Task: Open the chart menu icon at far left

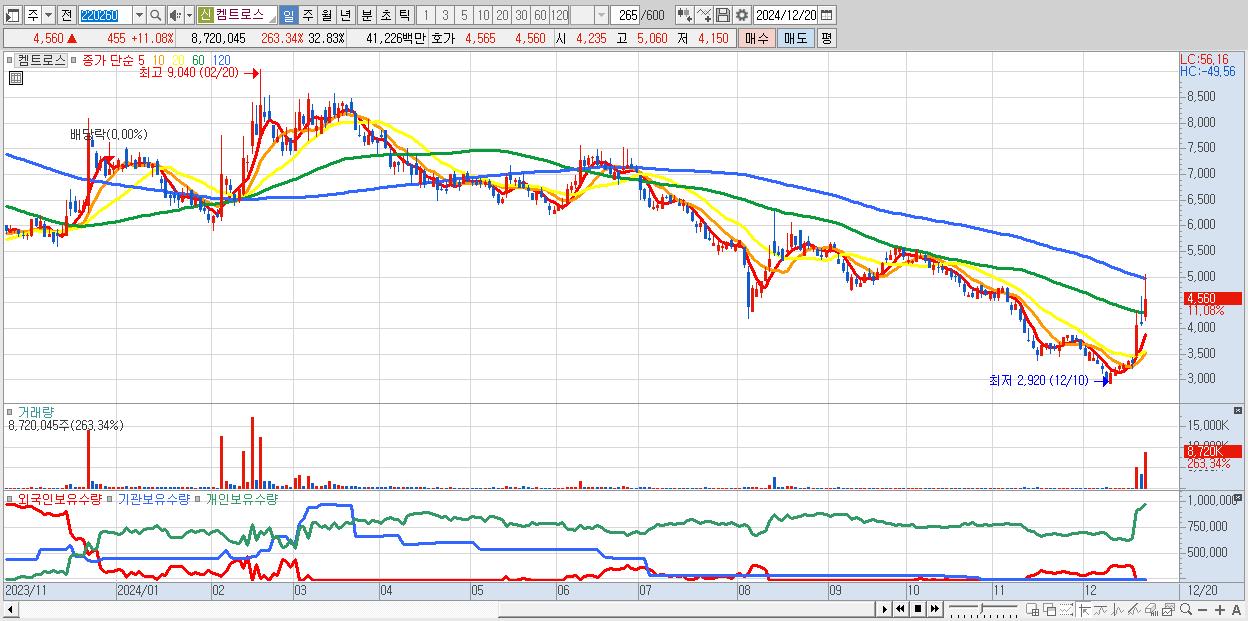Action: [13, 15]
